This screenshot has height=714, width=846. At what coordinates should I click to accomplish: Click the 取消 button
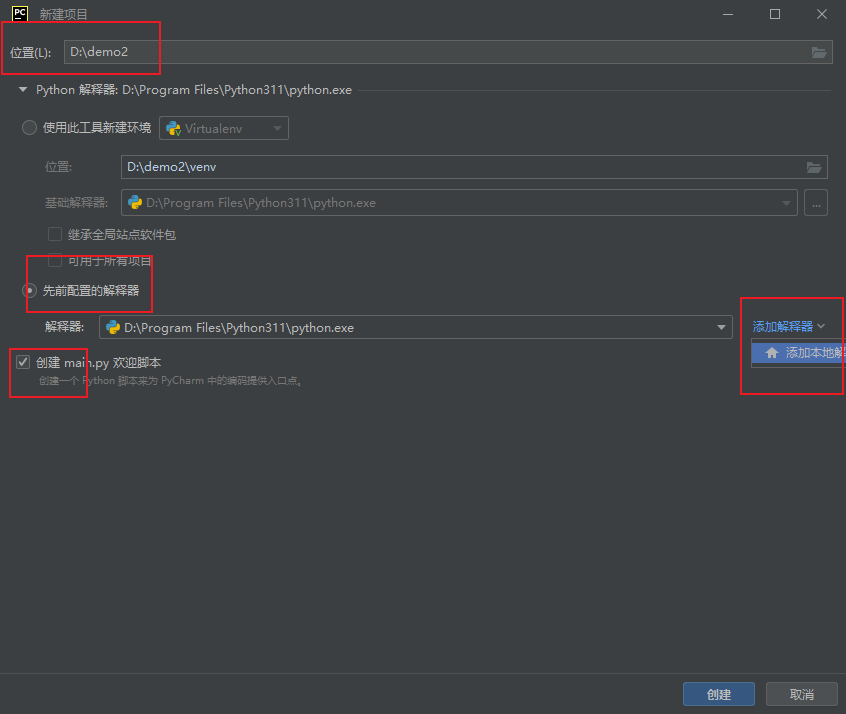point(802,695)
